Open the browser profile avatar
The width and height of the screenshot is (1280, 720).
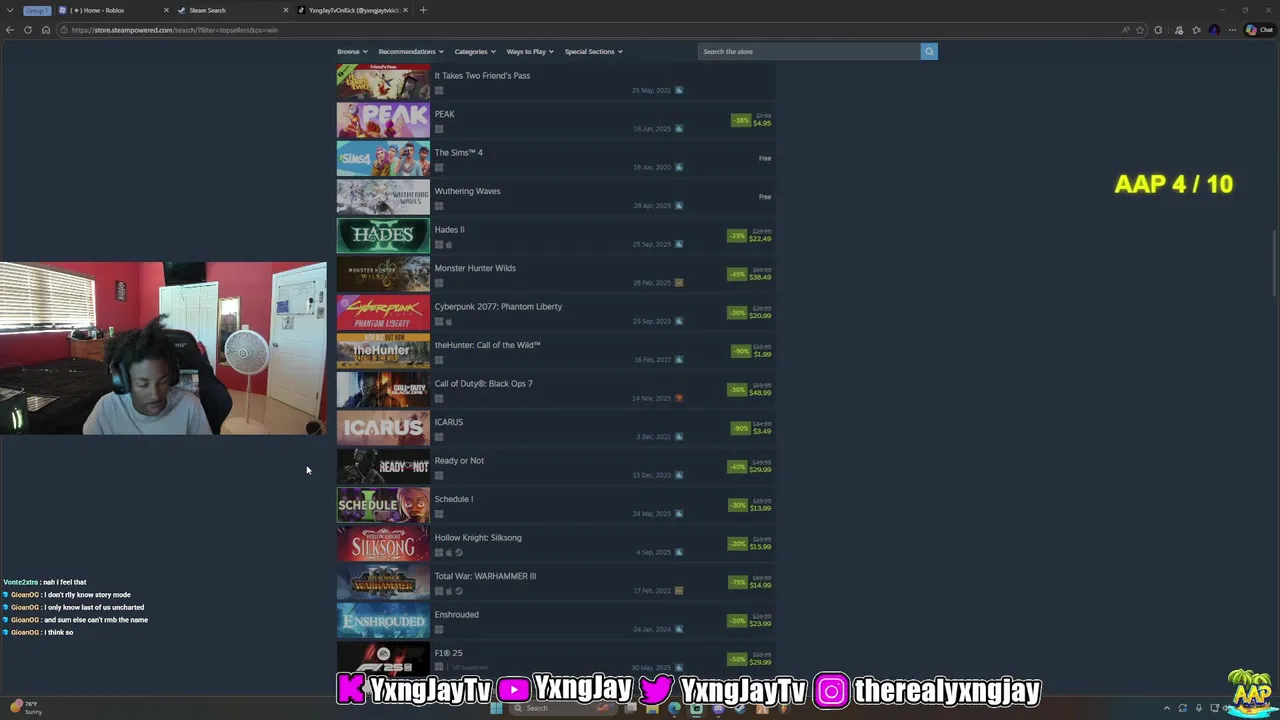pos(1214,30)
